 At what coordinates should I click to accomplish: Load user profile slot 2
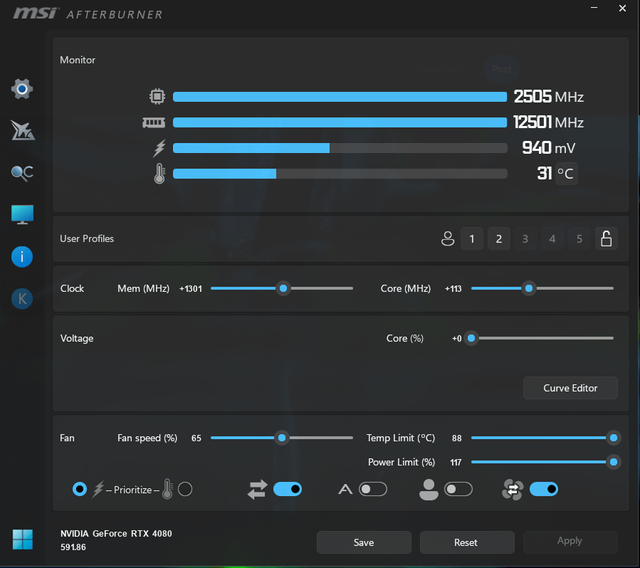tap(499, 239)
